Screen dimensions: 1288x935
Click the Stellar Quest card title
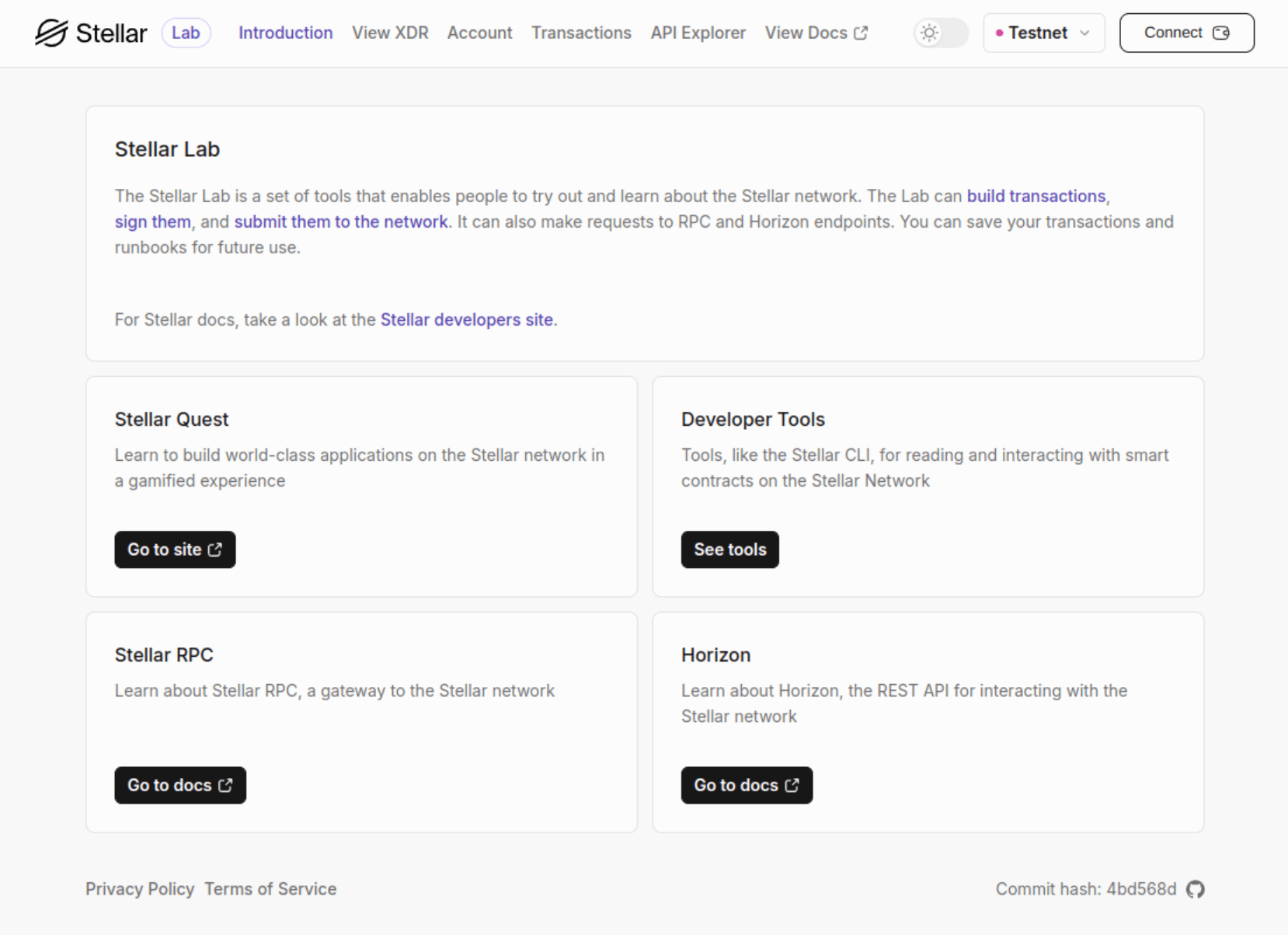point(172,420)
